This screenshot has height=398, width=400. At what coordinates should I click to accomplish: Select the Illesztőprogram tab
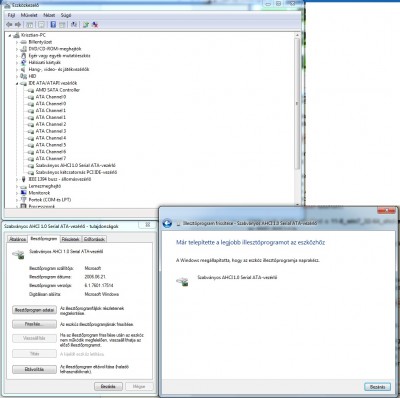tap(44, 239)
